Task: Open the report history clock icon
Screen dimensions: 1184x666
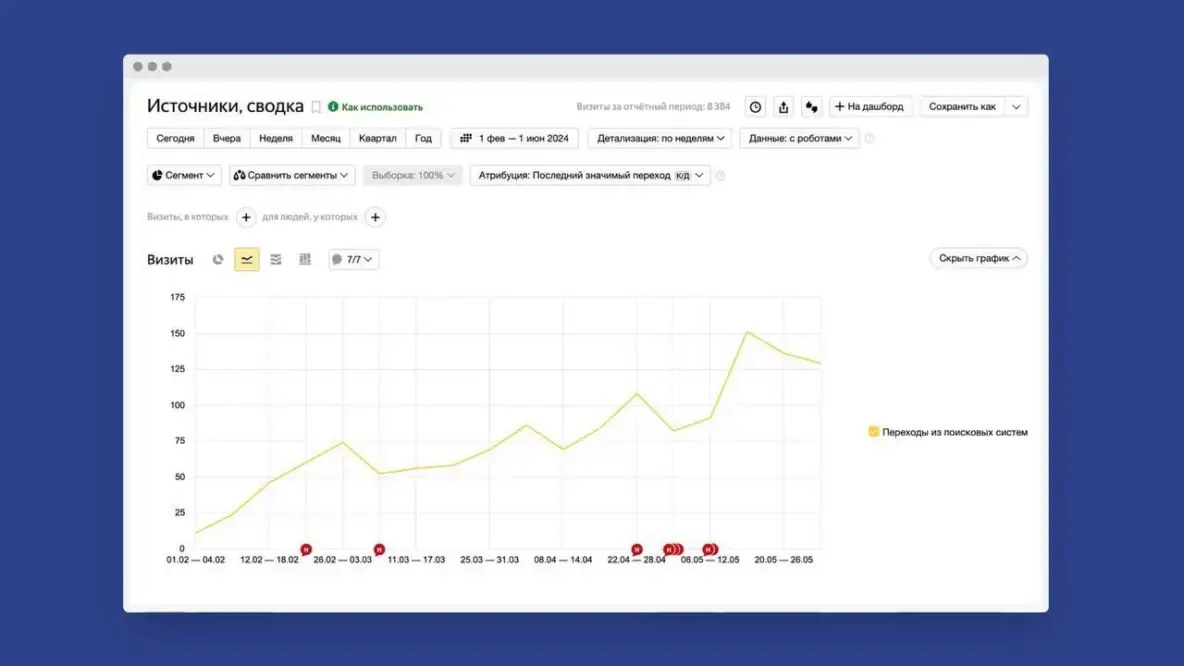Action: point(756,107)
